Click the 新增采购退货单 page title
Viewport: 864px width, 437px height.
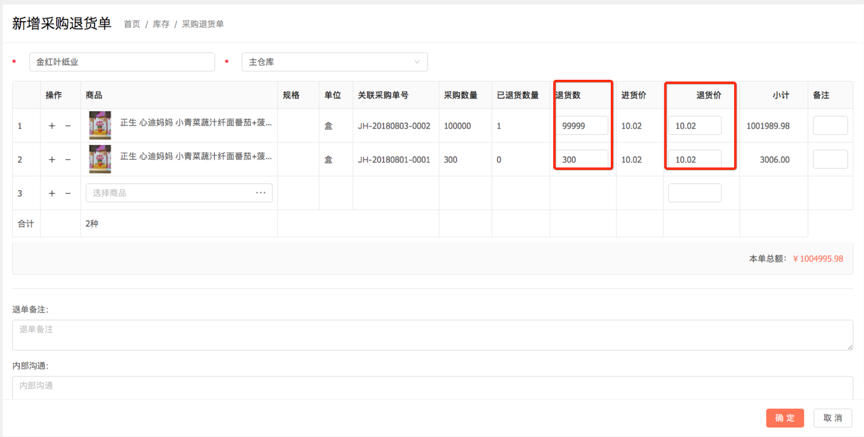(62, 23)
